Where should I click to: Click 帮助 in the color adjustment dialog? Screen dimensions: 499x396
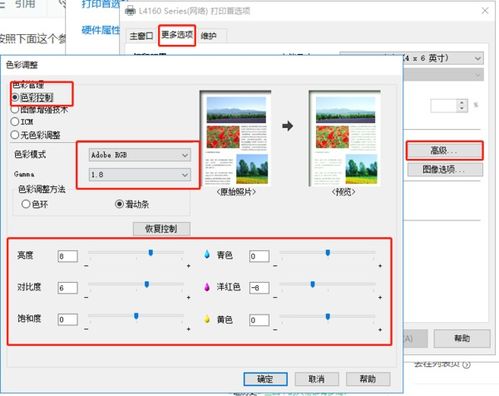[368, 379]
